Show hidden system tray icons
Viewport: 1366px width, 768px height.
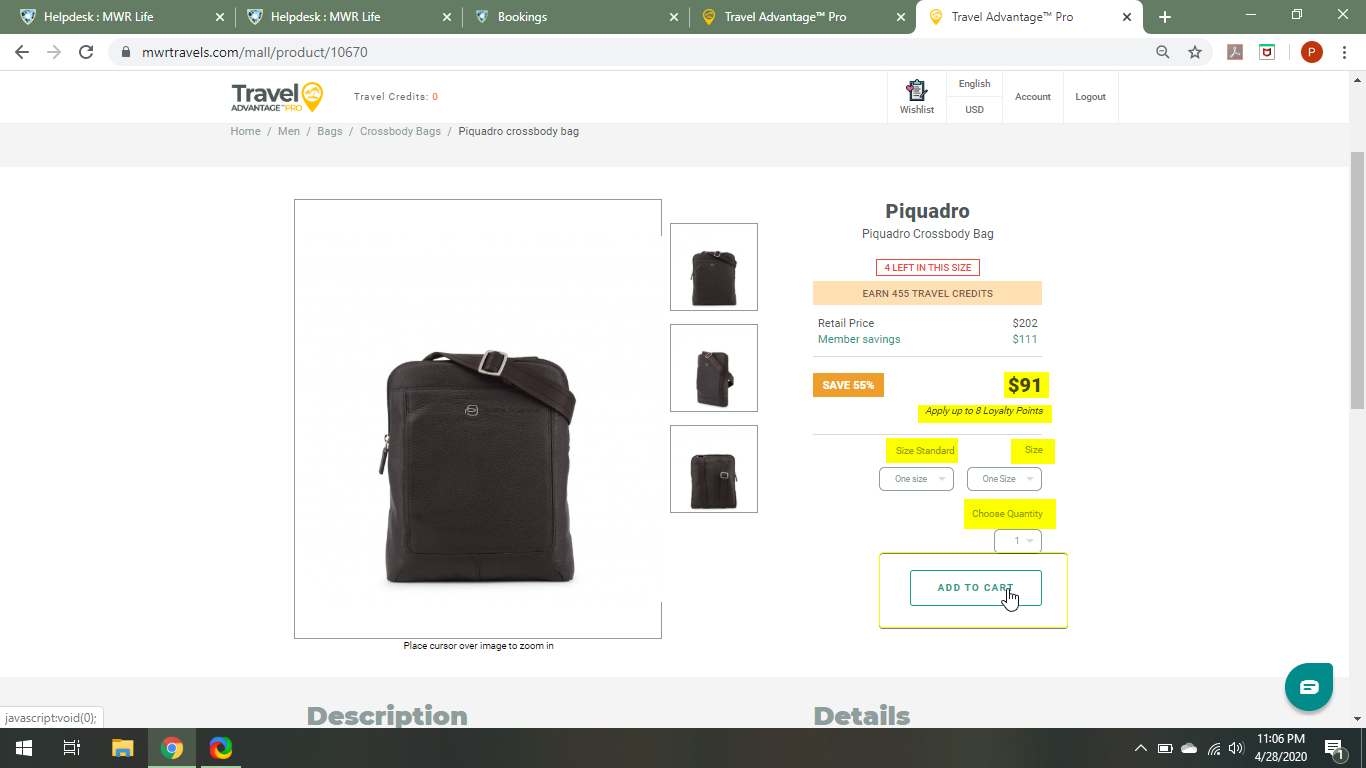point(1140,748)
